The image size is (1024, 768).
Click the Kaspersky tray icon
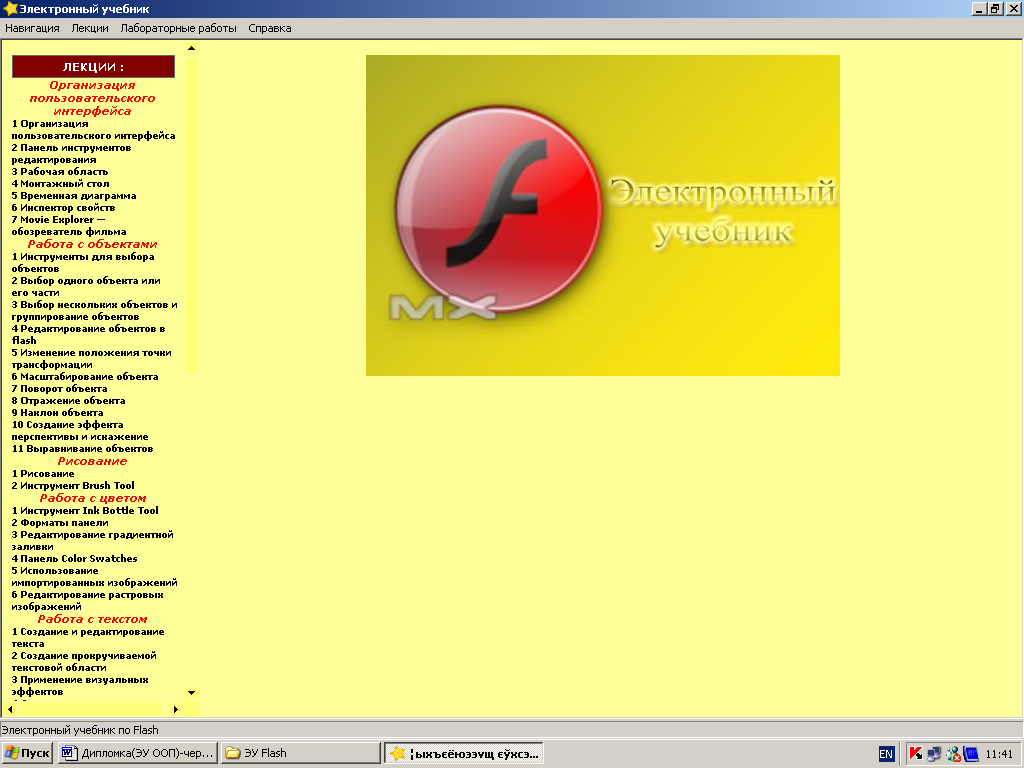(916, 754)
